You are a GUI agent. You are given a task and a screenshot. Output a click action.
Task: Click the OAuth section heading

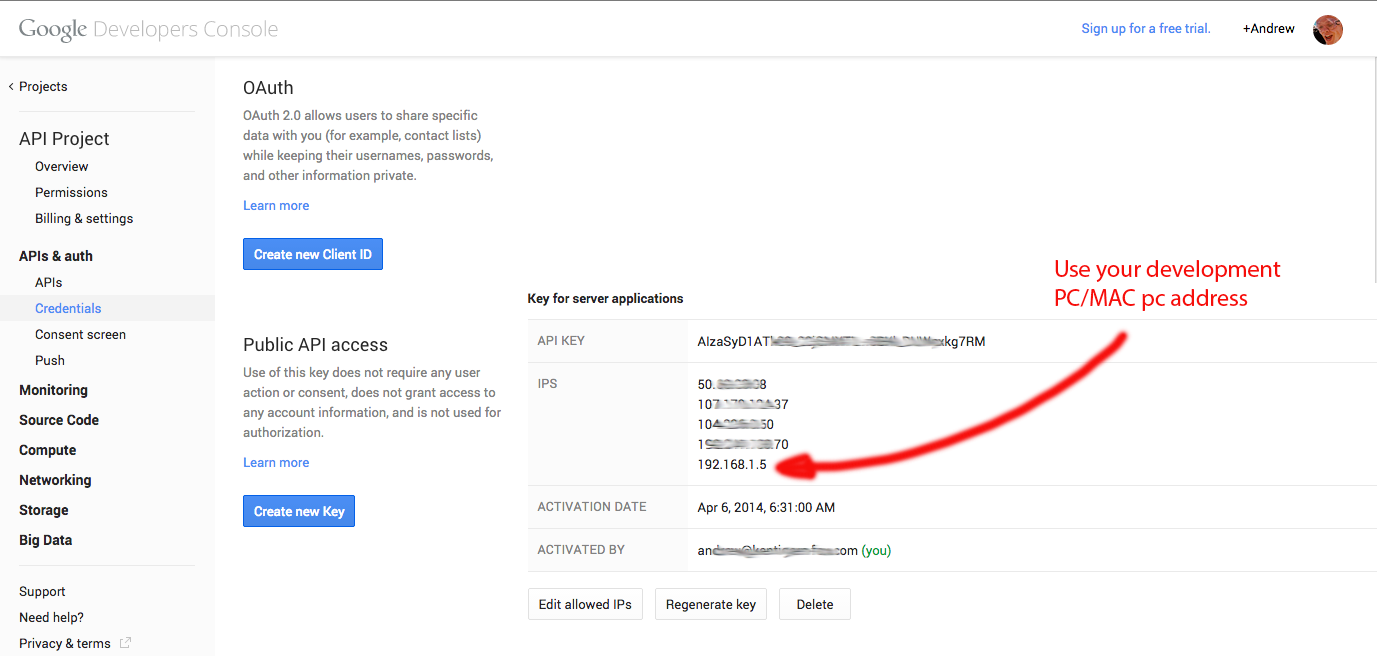268,88
